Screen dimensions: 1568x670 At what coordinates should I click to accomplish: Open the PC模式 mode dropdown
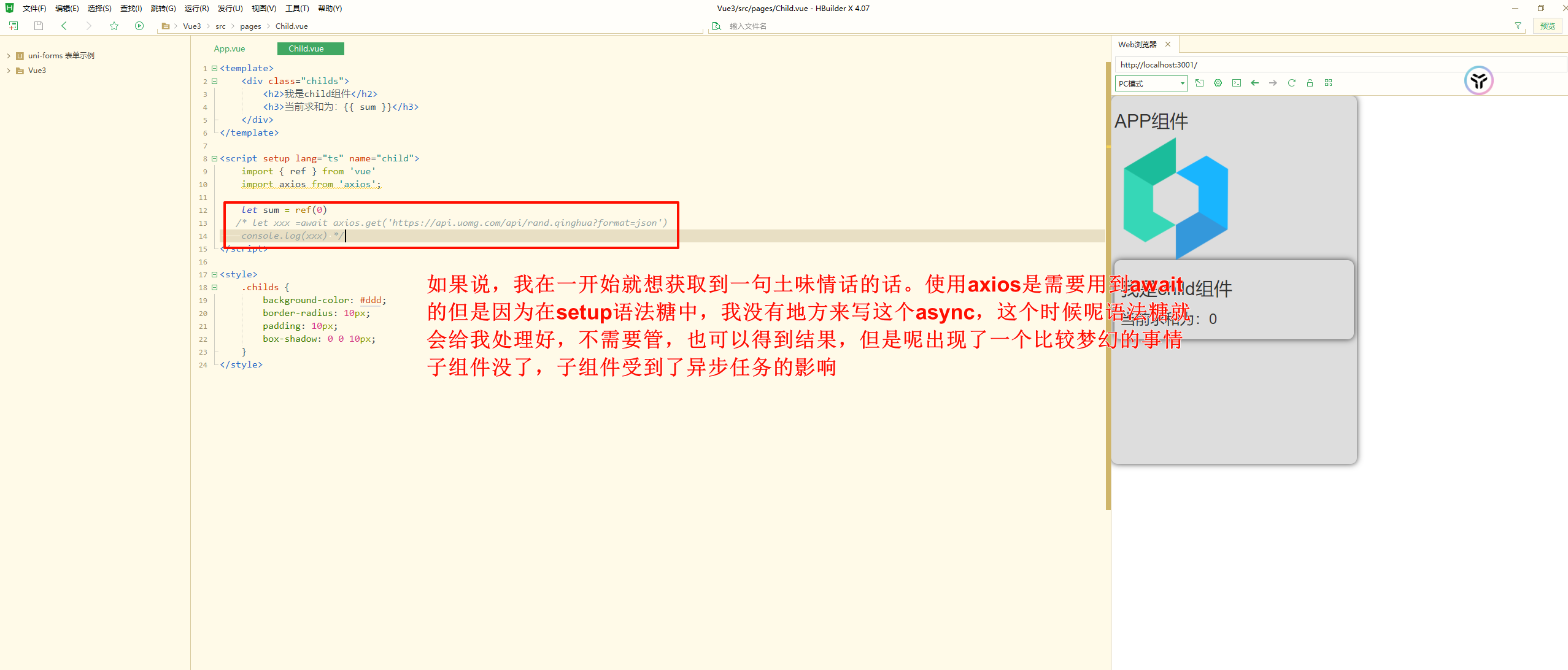[x=1151, y=83]
